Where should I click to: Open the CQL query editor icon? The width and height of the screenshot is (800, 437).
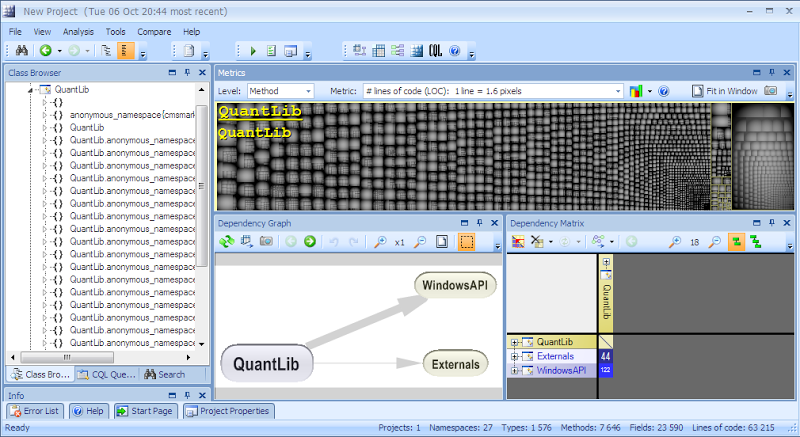435,50
